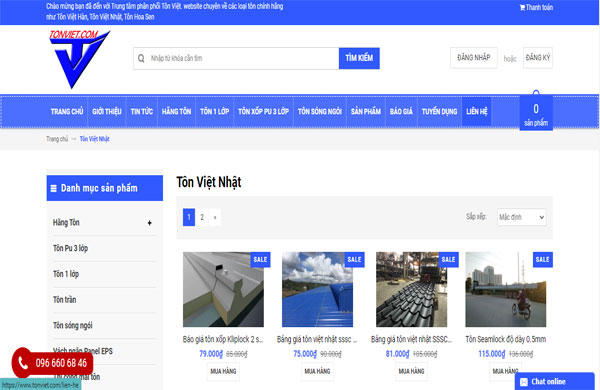
Task: Click Trang chủ breadcrumb link
Action: [57, 139]
